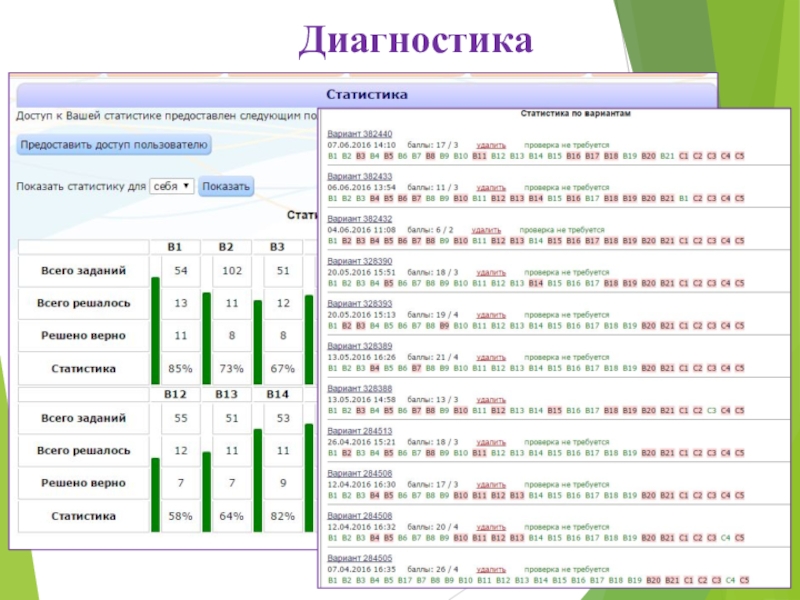Select the date '26.04.2016 15:21'
The image size is (800, 600).
(361, 442)
